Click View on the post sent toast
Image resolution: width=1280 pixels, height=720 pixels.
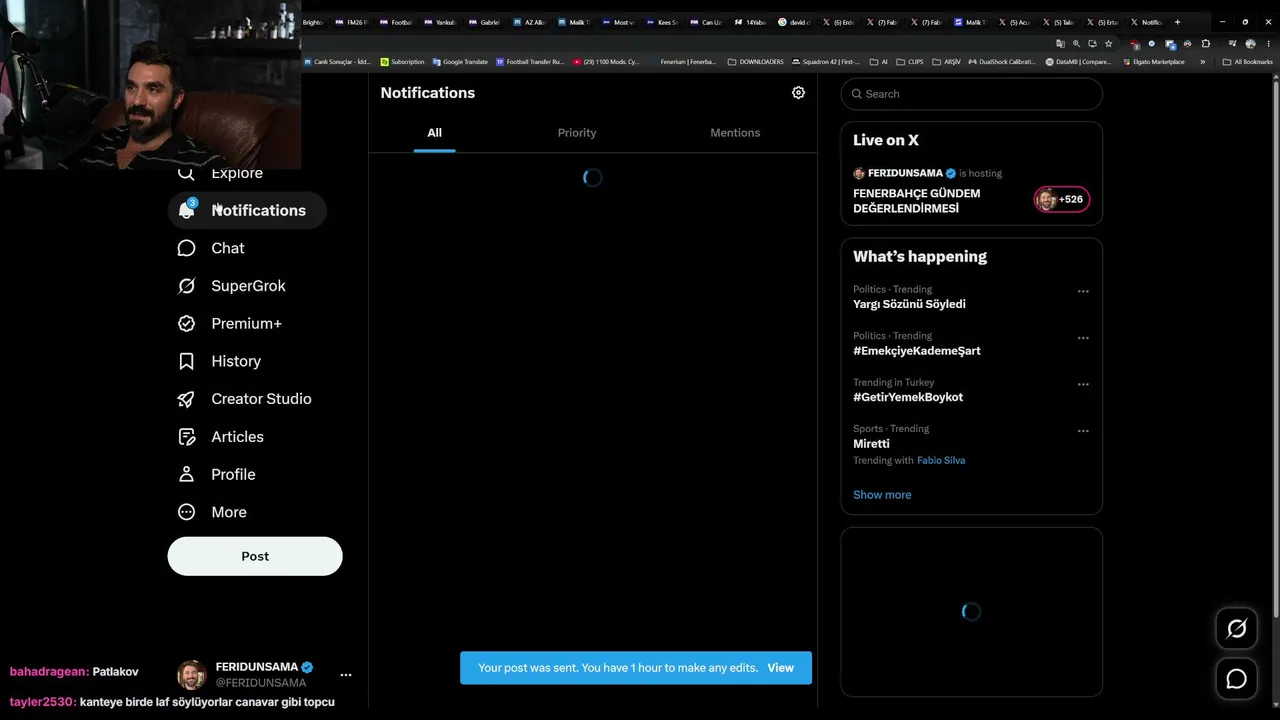click(x=780, y=668)
